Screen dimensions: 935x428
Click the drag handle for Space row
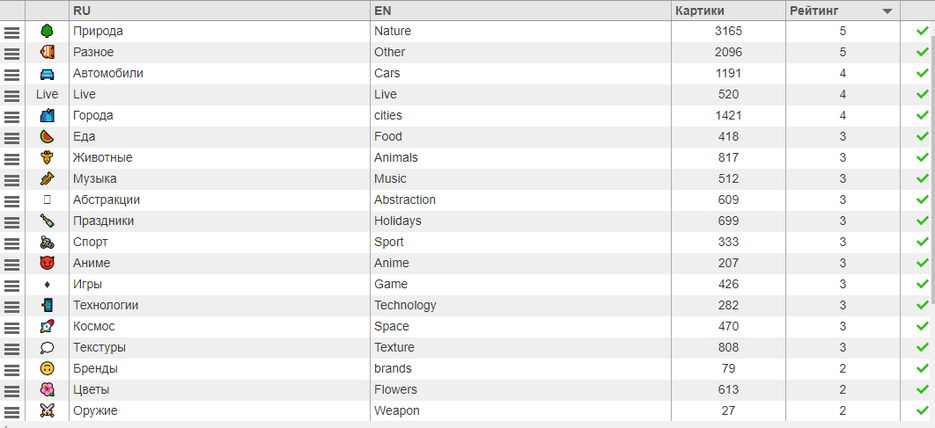(x=12, y=326)
